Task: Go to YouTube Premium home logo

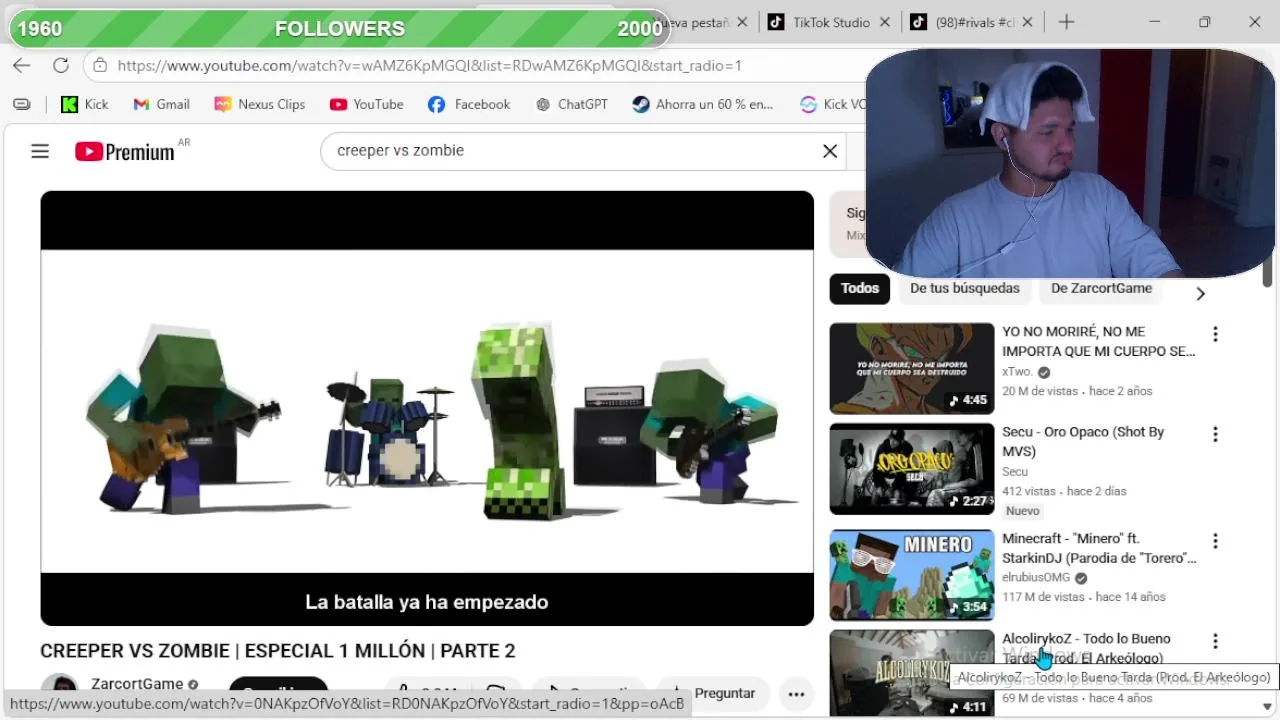Action: (x=125, y=152)
